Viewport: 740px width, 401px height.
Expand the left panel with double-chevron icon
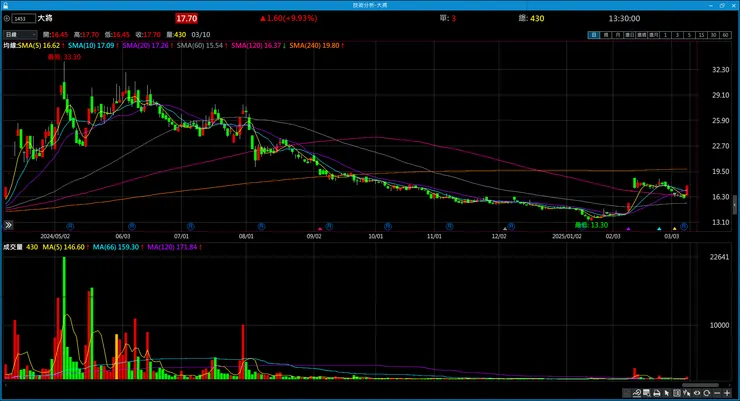[x=8, y=225]
